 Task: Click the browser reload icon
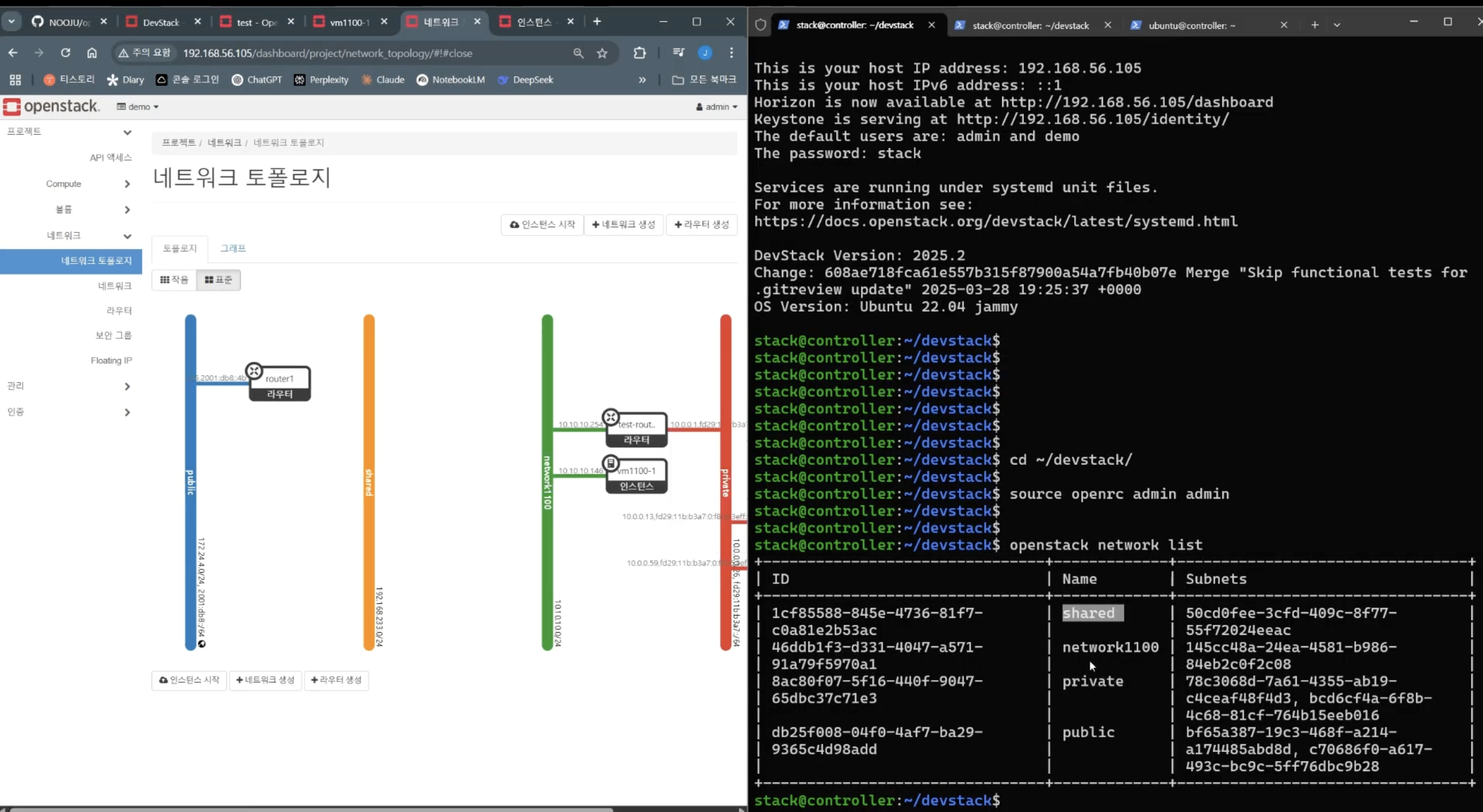(66, 53)
